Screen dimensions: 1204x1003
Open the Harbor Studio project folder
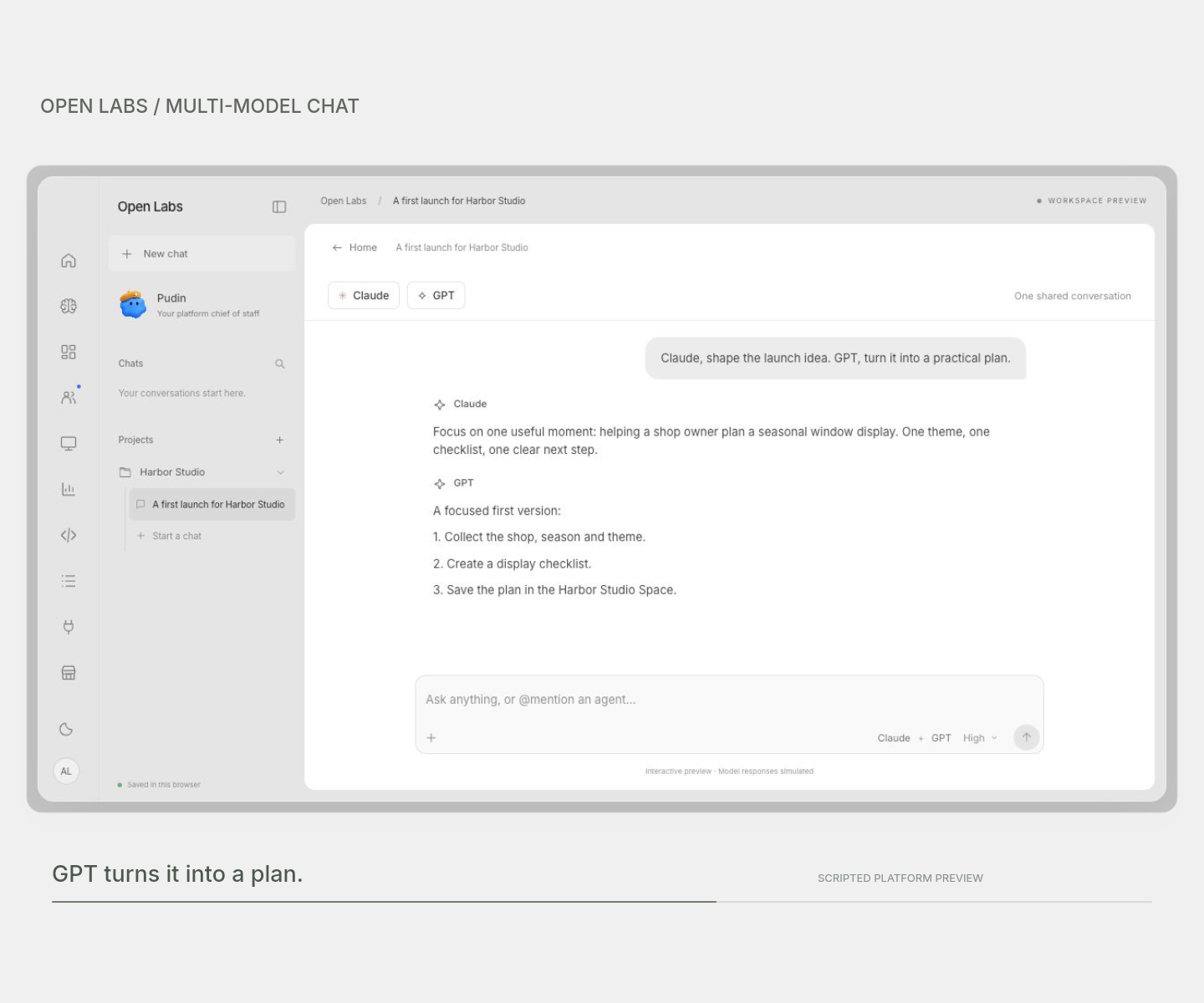click(x=162, y=472)
